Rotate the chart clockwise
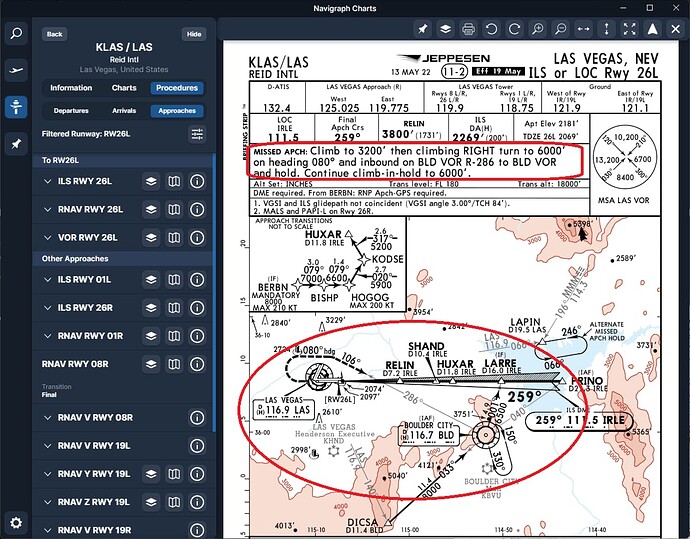This screenshot has height=539, width=690. point(514,29)
